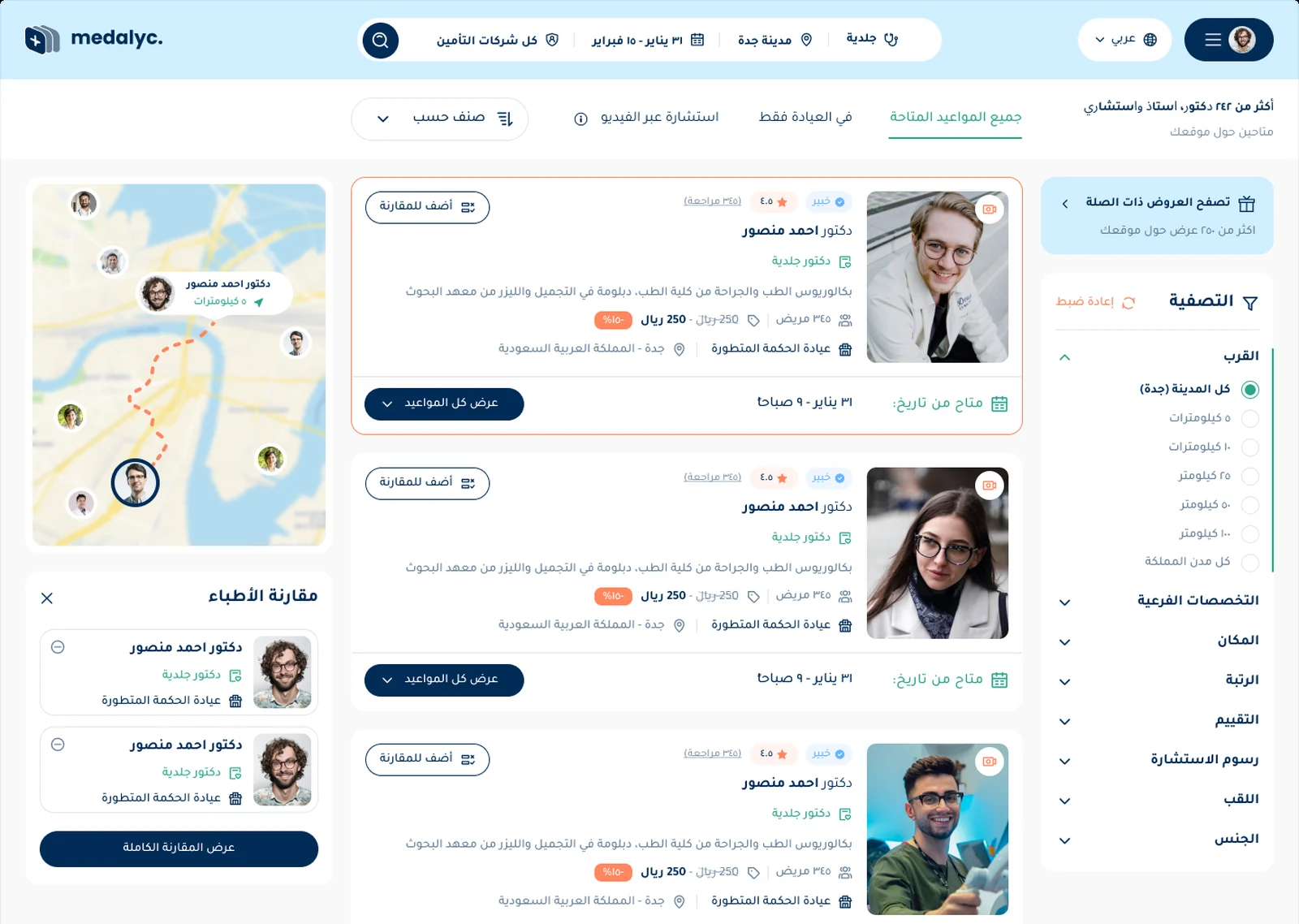
Task: Click the star rating ٤.٥ on second card
Action: (x=774, y=477)
